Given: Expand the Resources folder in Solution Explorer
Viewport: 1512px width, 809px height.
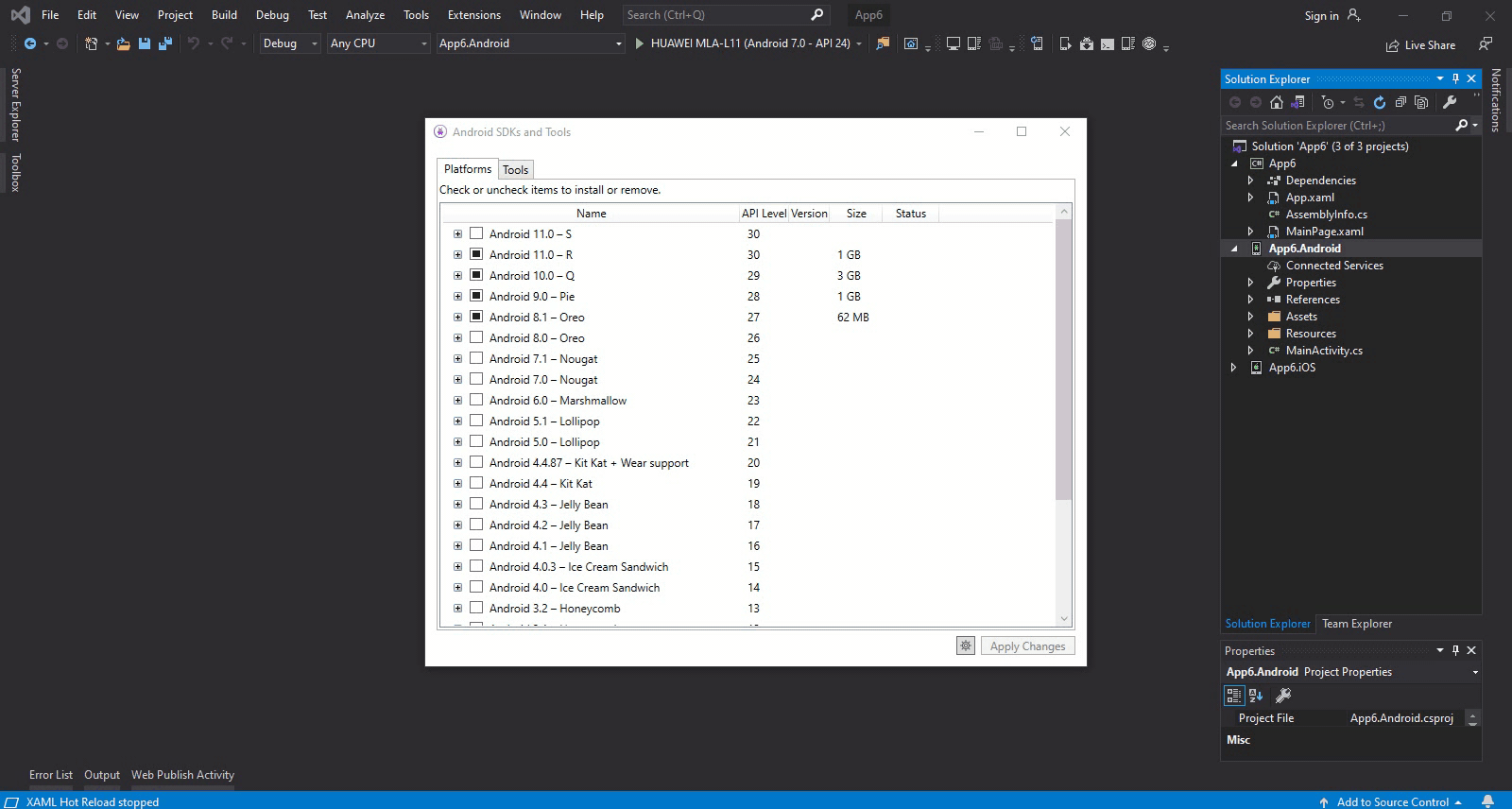Looking at the screenshot, I should coord(1251,334).
